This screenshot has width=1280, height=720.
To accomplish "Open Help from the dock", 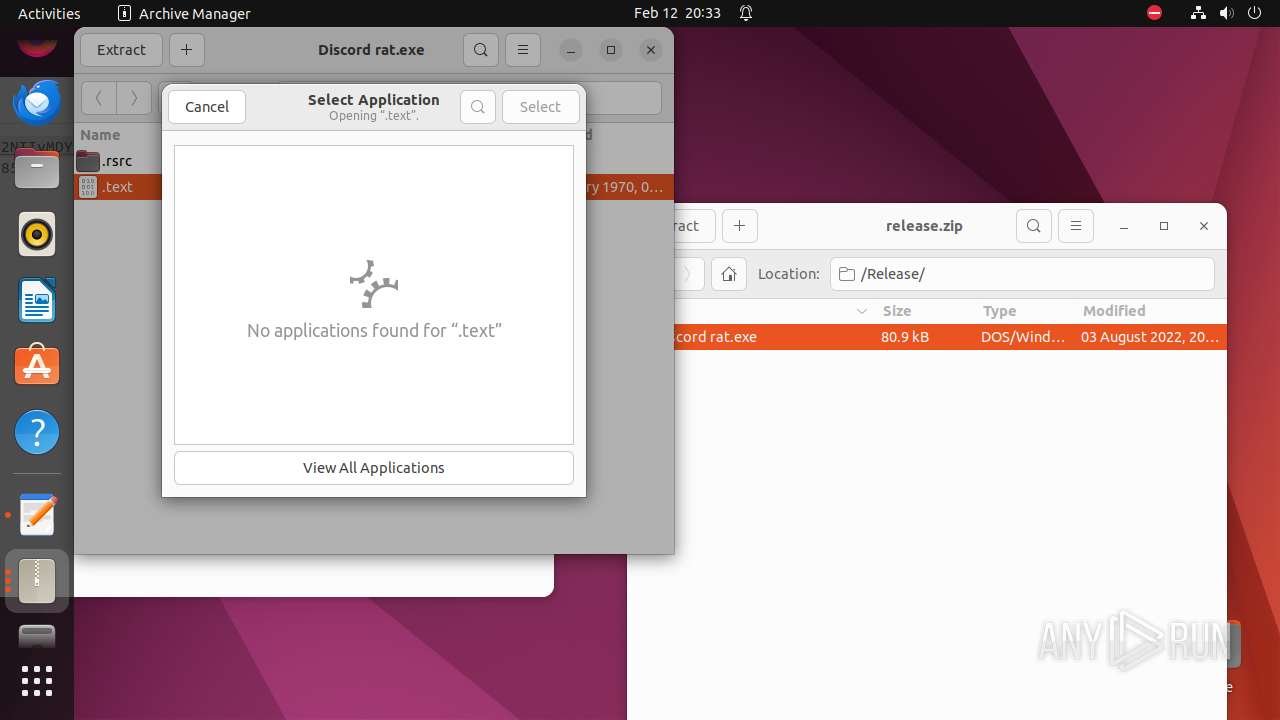I will (37, 433).
